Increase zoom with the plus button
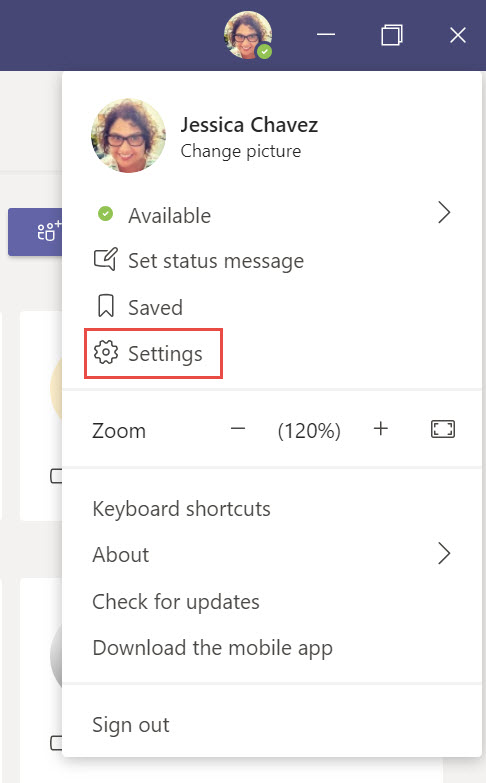Image resolution: width=486 pixels, height=783 pixels. (381, 428)
